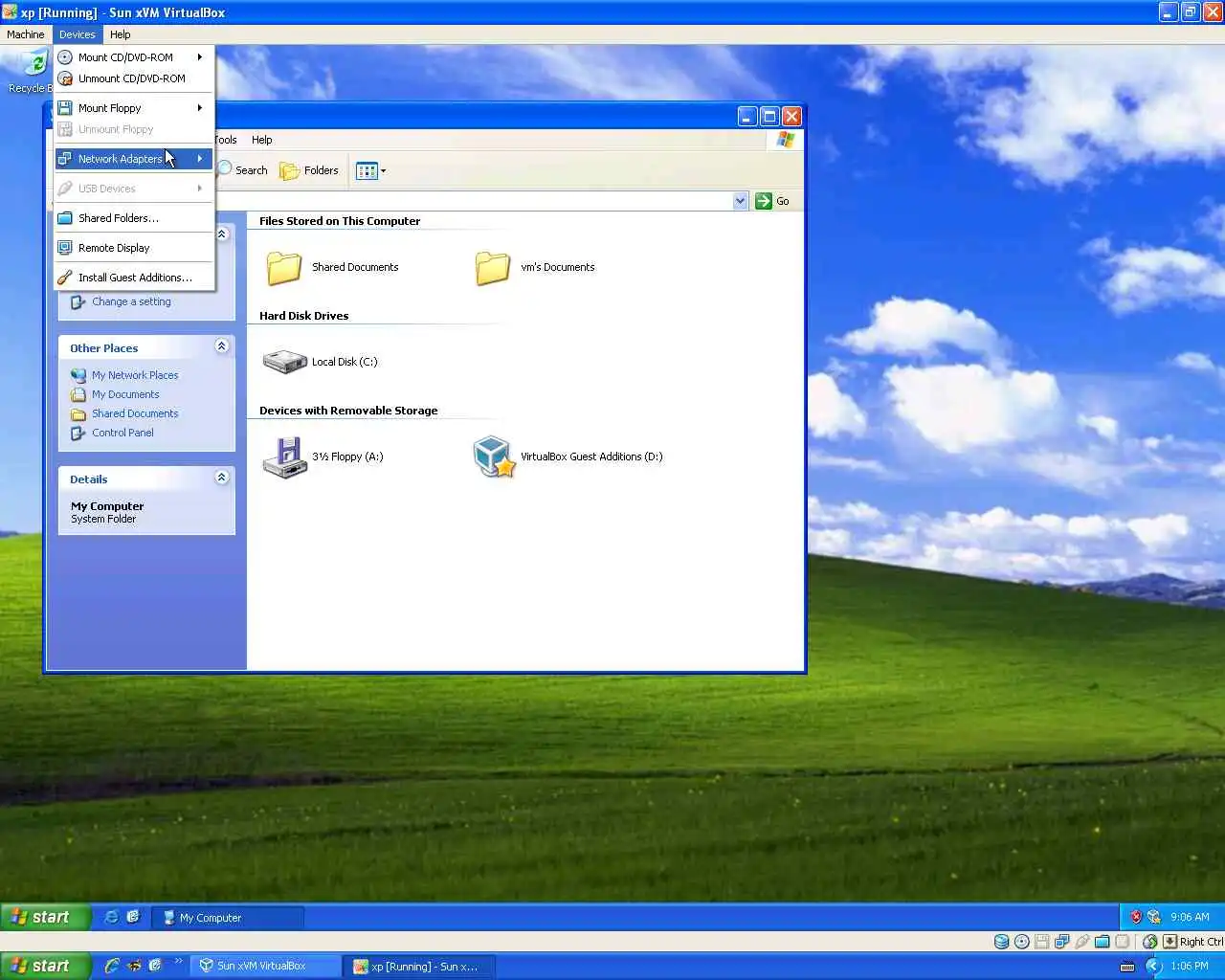The image size is (1225, 980).
Task: Click the host clock showing 1:06 PM
Action: click(x=1190, y=967)
